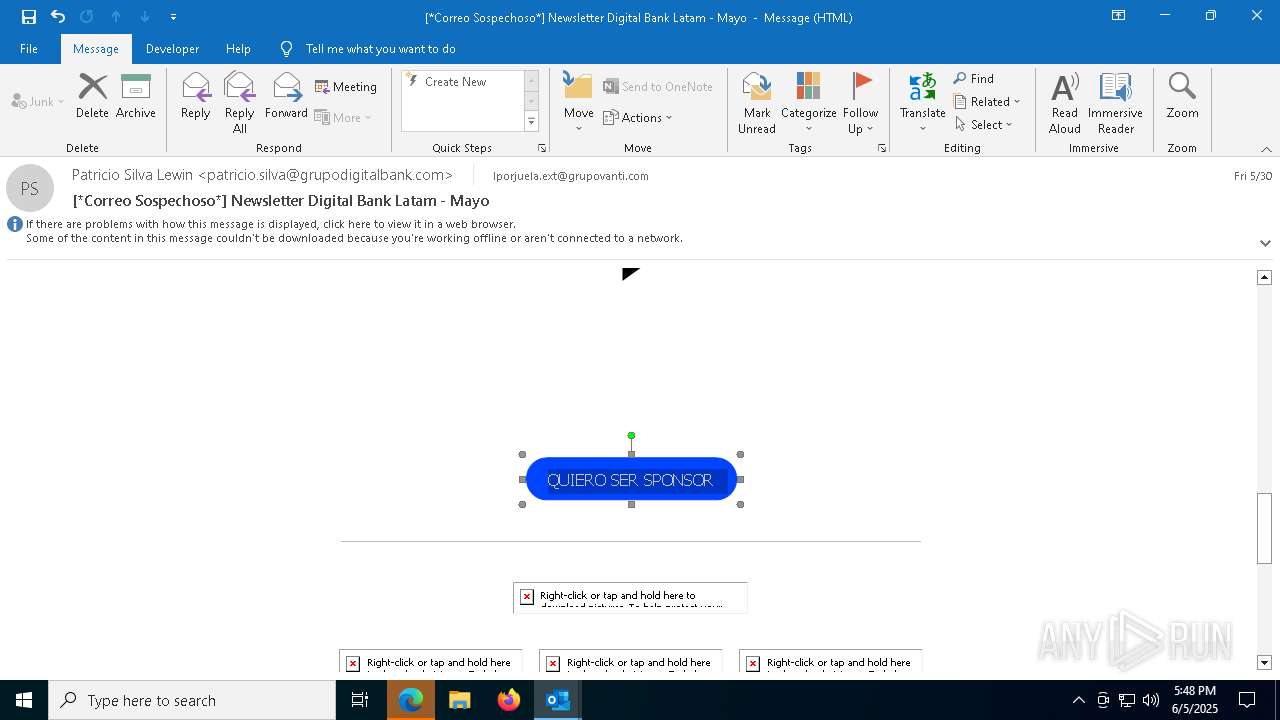
Task: Start Read Aloud
Action: 1065,103
